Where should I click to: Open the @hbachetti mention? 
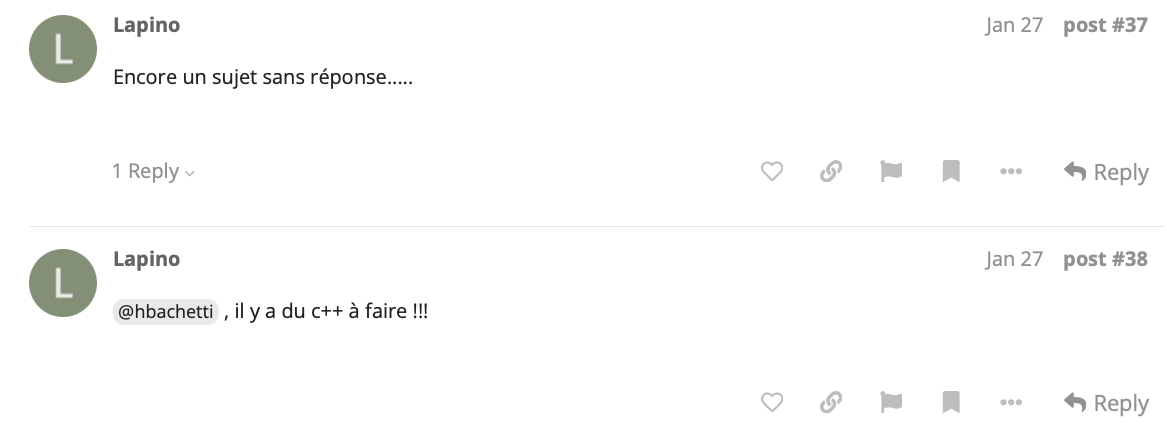click(x=165, y=312)
